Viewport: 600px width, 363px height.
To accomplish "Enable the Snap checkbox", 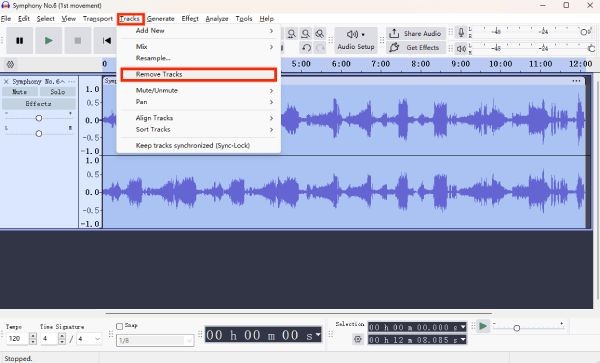I will click(119, 326).
